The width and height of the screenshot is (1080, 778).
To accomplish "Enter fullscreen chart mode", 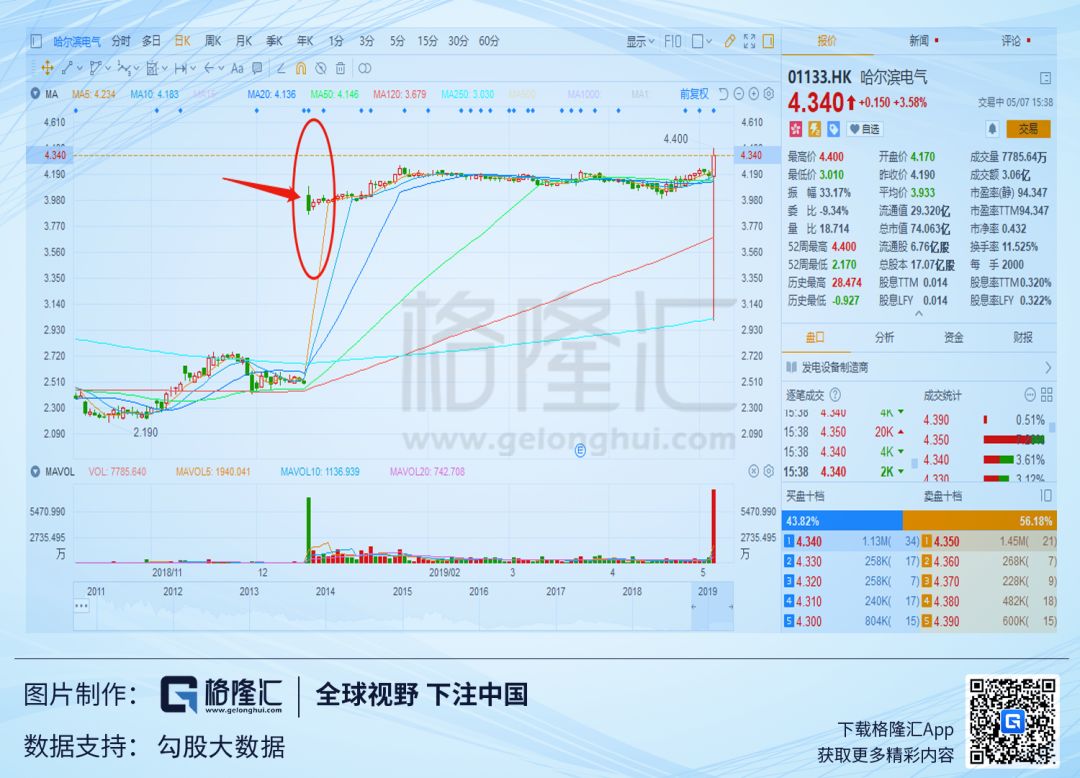I will tap(749, 41).
